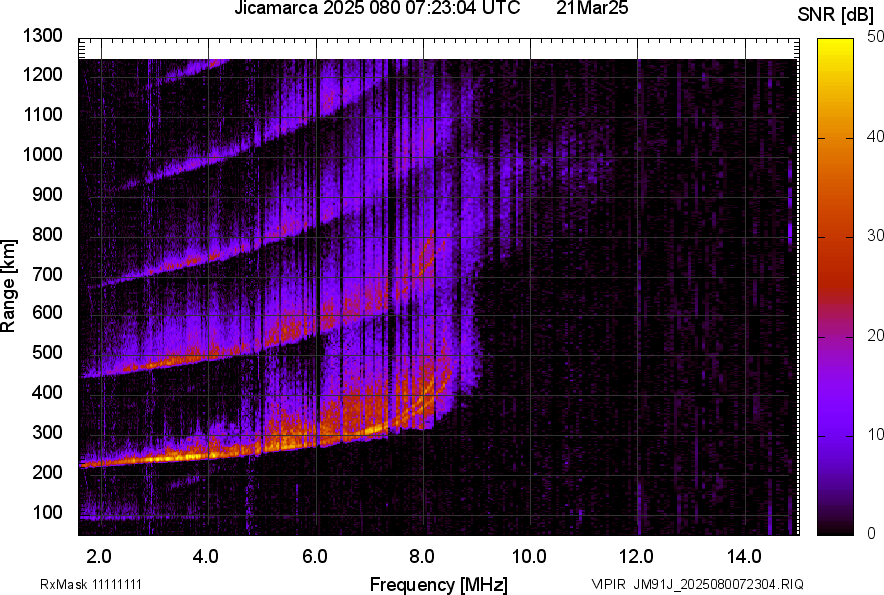Viewport: 884px width, 595px height.
Task: Click the colorbar tick label 10
Action: [876, 434]
